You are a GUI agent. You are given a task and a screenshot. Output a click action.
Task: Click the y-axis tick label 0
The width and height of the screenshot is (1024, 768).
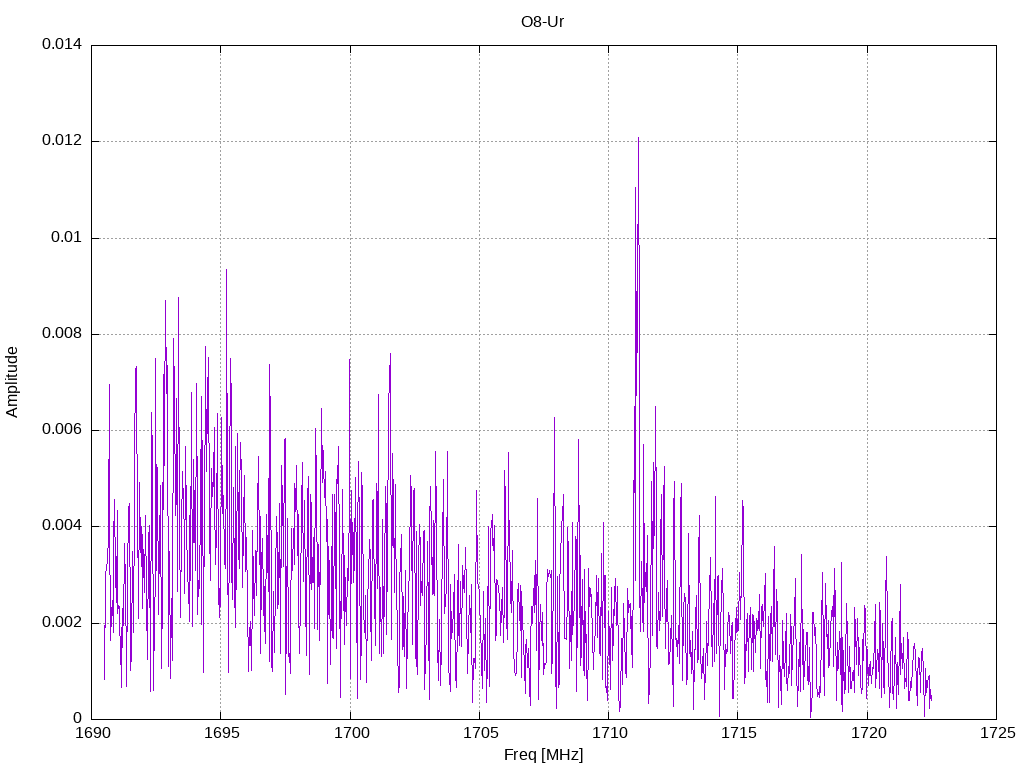pyautogui.click(x=78, y=718)
